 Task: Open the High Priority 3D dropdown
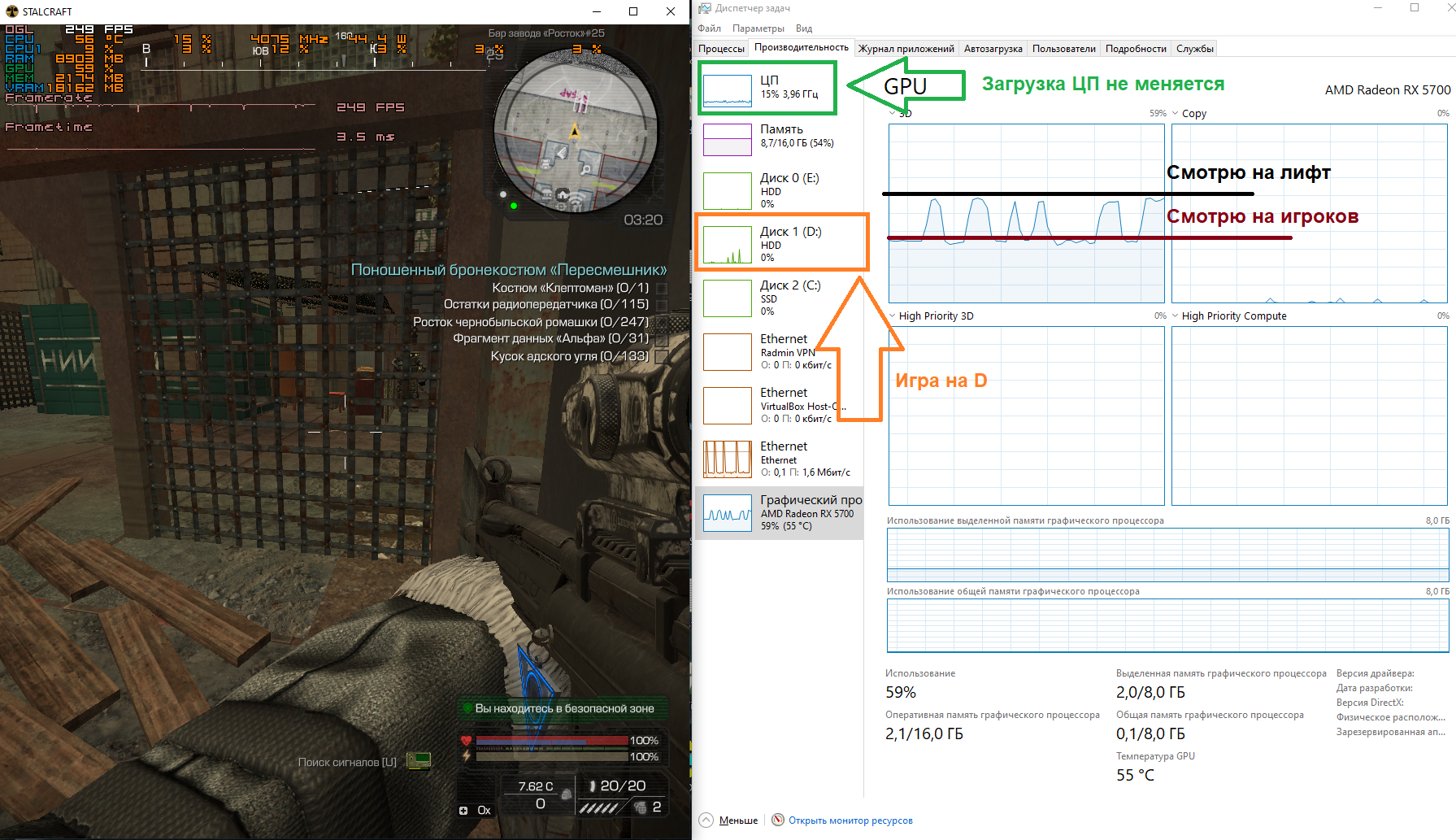tap(893, 316)
